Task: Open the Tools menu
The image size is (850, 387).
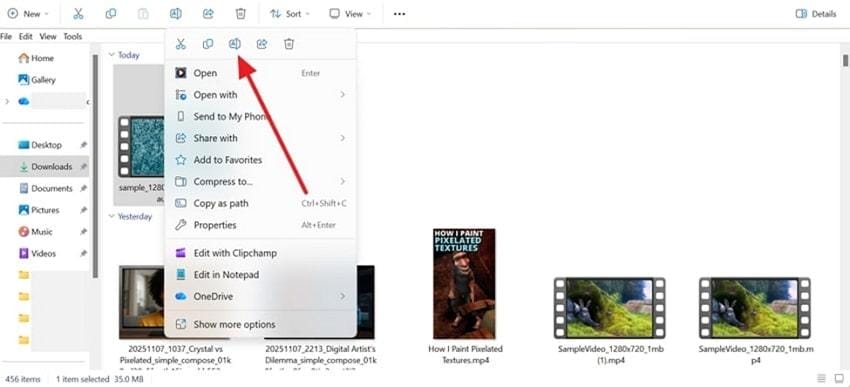Action: [x=73, y=36]
